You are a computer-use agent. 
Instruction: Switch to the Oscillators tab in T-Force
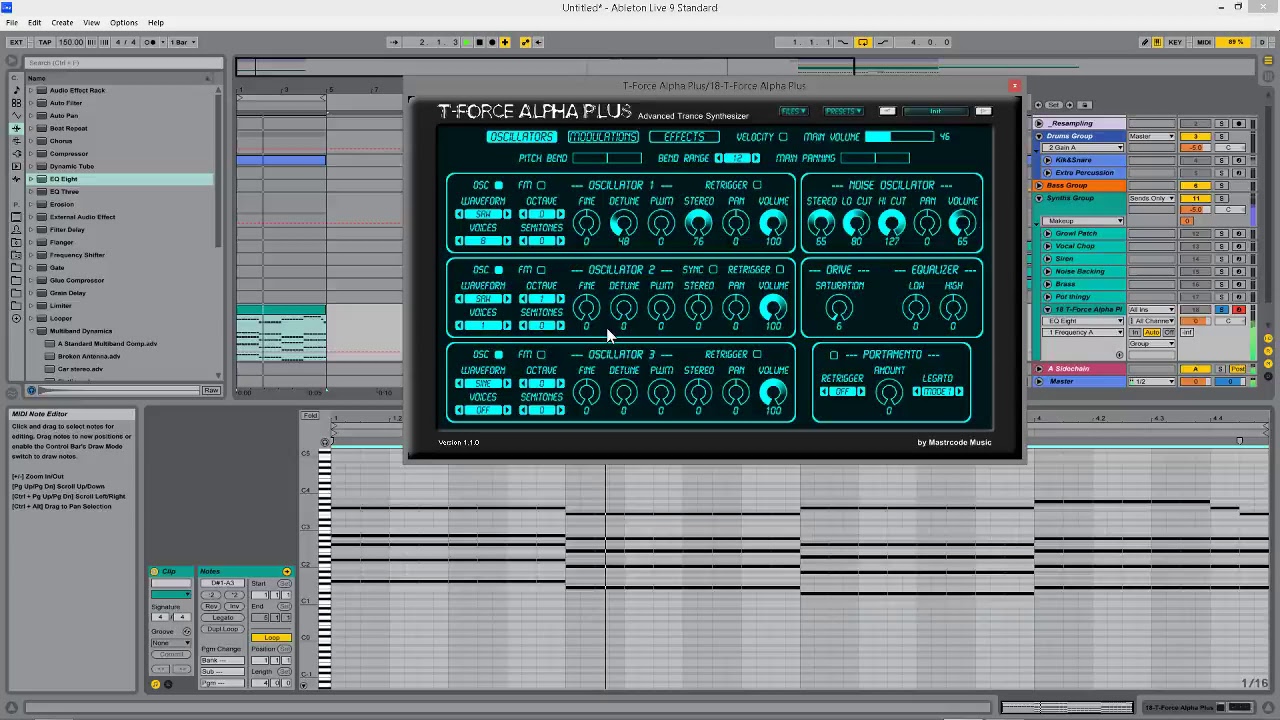pyautogui.click(x=522, y=137)
